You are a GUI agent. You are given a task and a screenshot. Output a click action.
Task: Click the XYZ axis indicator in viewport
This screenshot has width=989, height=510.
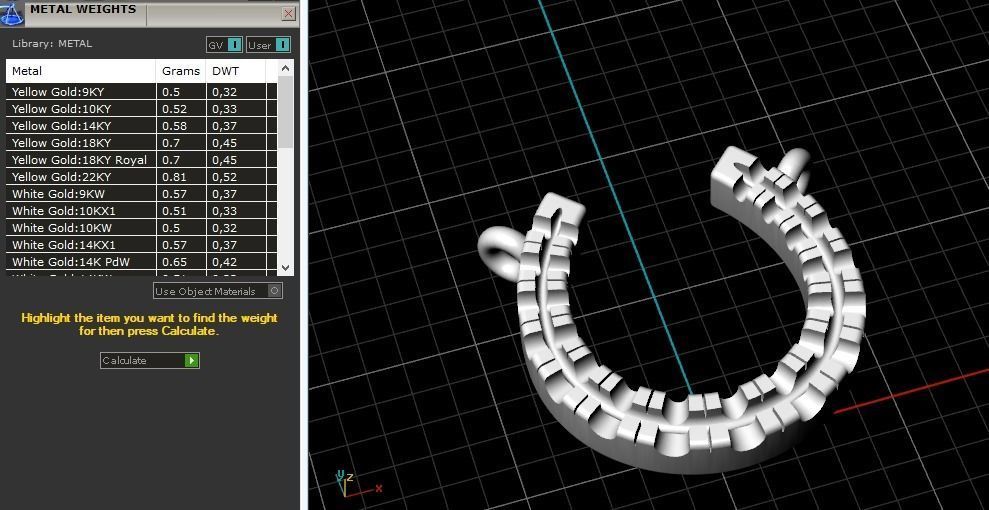point(357,484)
